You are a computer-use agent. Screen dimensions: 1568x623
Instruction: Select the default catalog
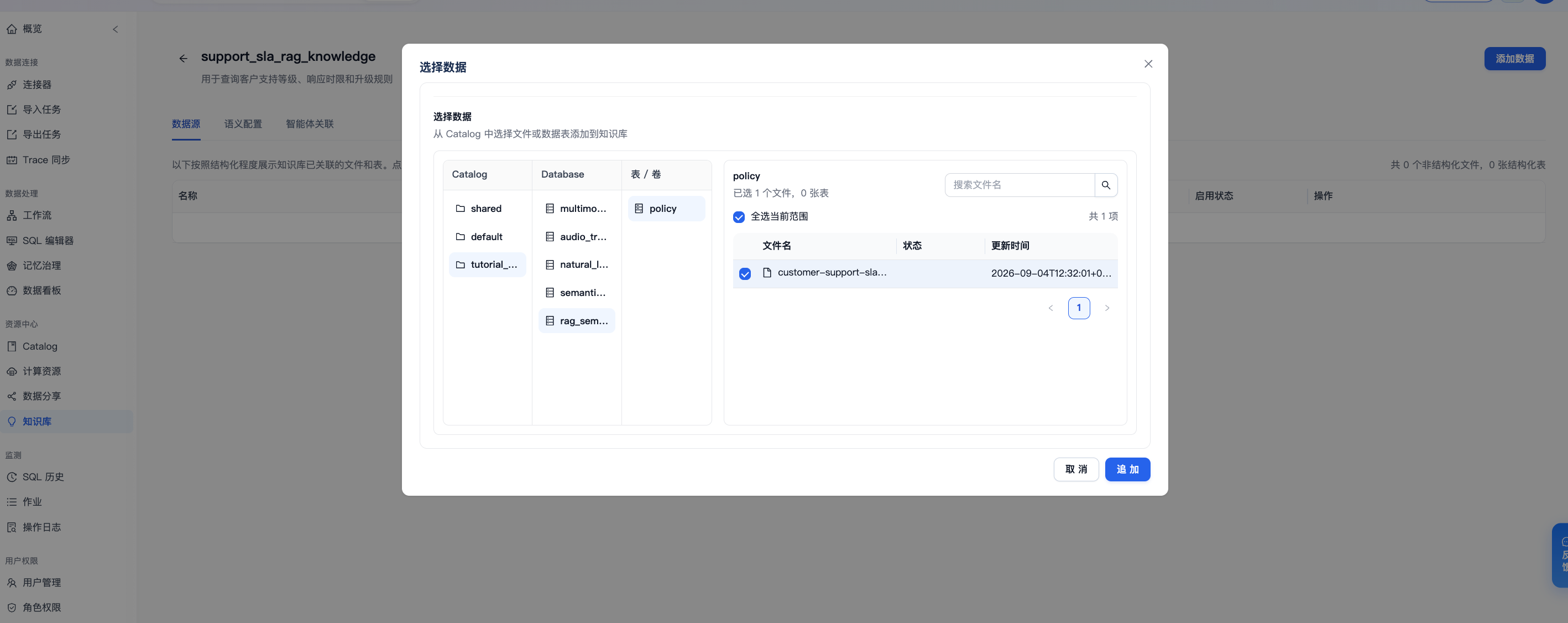[487, 237]
